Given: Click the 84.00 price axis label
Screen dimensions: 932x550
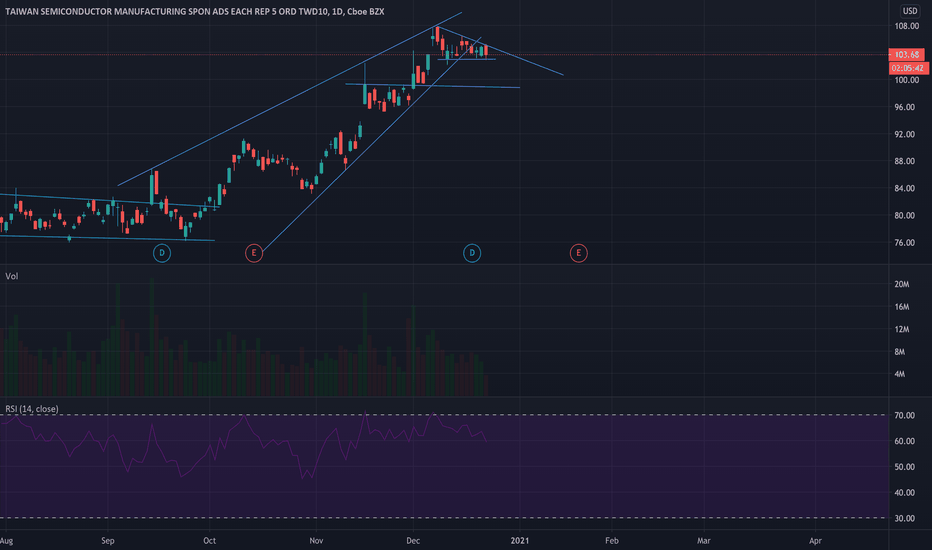Looking at the screenshot, I should pyautogui.click(x=905, y=188).
